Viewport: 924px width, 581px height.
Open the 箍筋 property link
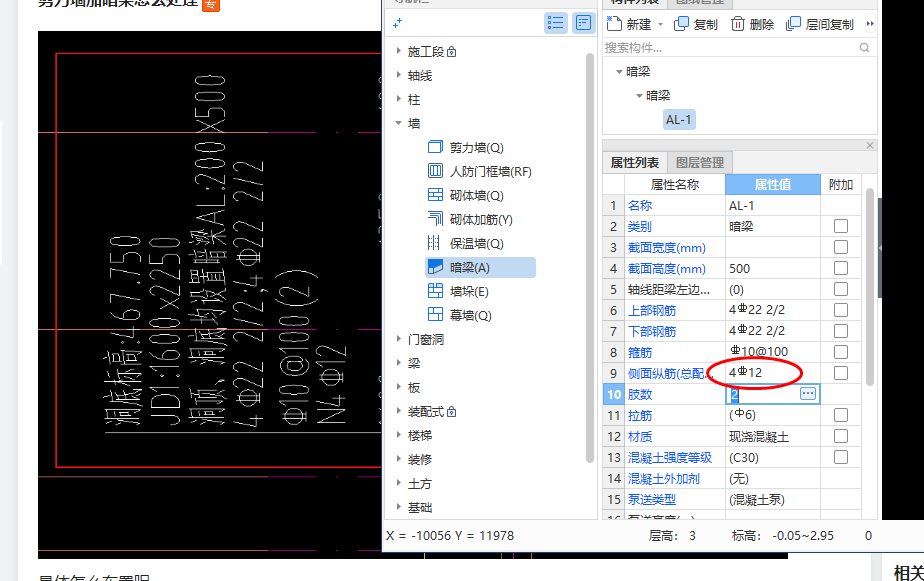click(x=640, y=352)
